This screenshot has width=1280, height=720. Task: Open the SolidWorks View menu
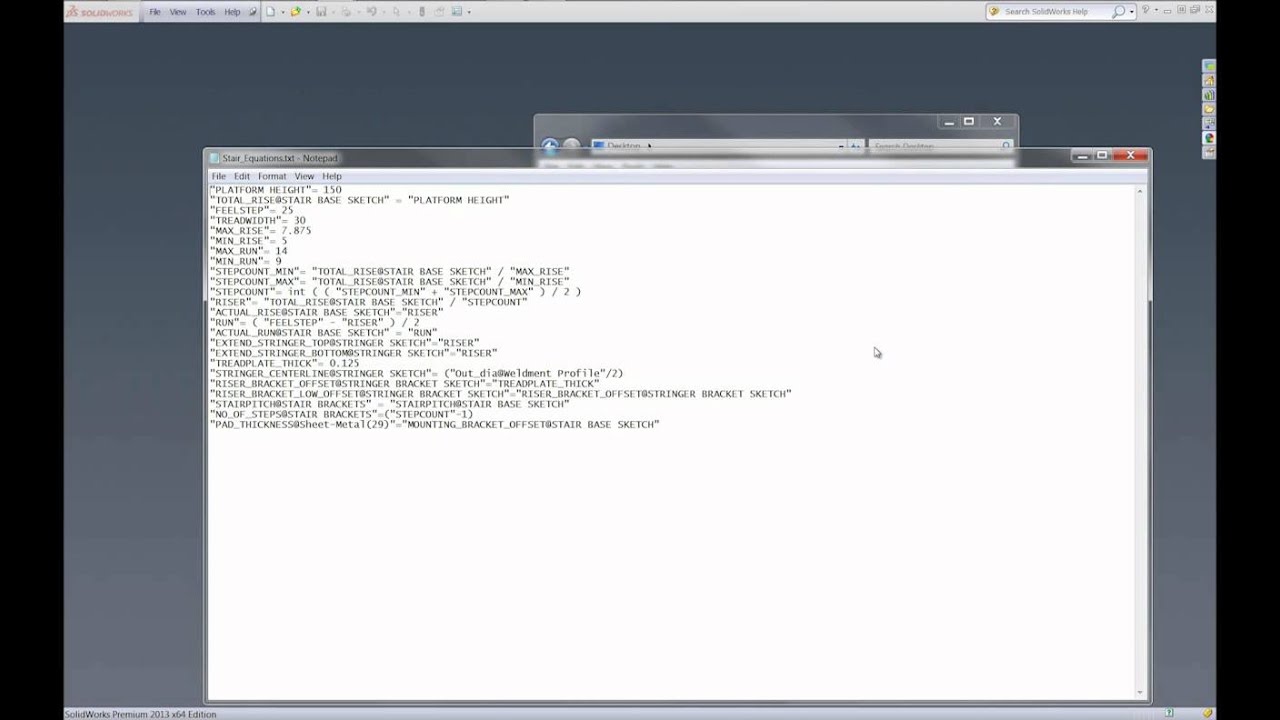[x=178, y=12]
